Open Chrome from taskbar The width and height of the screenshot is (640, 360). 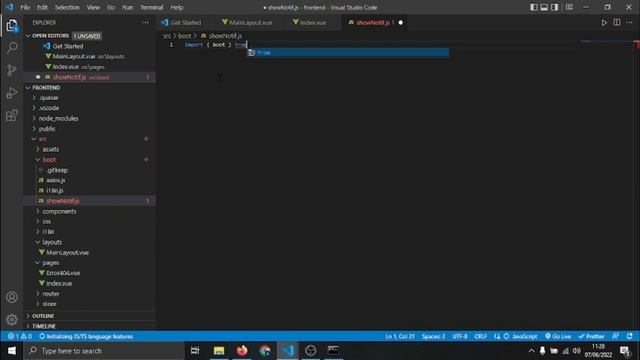tap(265, 351)
